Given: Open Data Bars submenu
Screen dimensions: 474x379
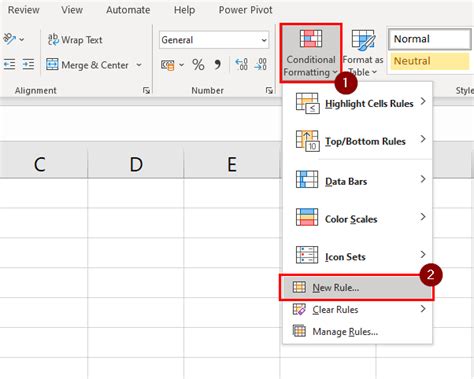Looking at the screenshot, I should point(357,181).
